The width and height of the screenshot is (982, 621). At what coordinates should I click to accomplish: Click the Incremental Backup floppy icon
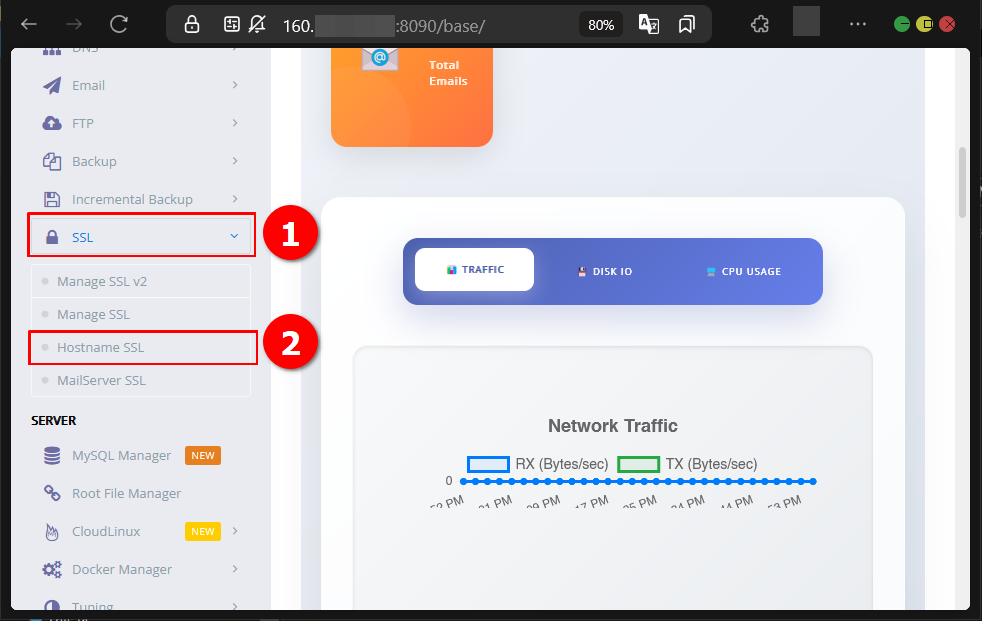[x=52, y=199]
